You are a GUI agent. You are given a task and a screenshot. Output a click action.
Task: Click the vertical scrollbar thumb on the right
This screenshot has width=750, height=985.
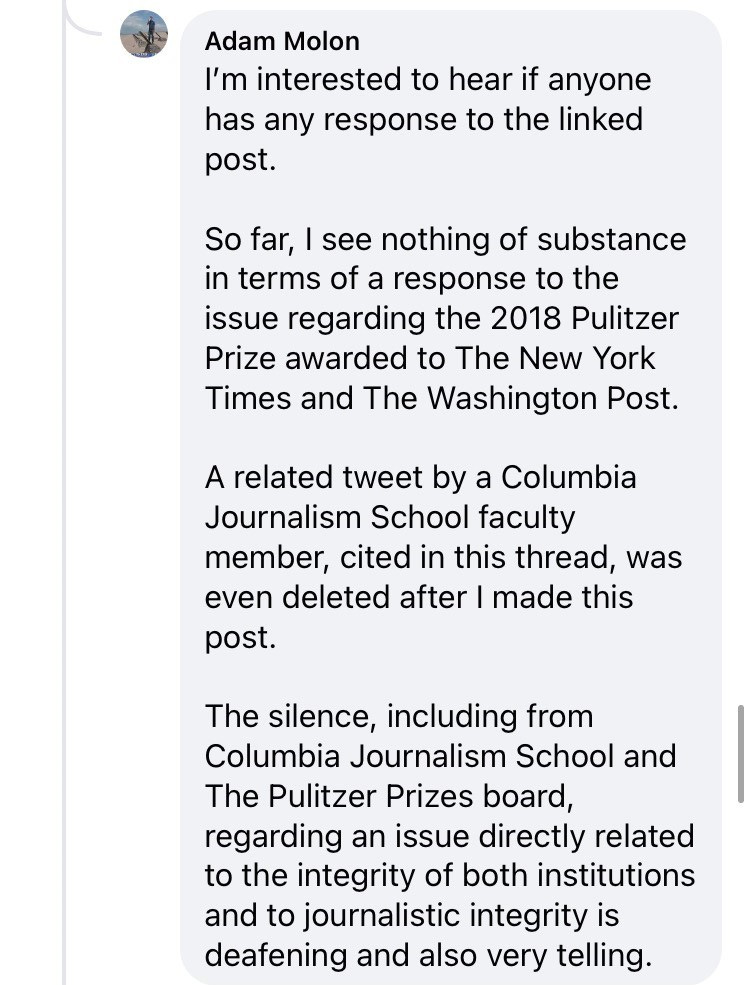point(741,754)
